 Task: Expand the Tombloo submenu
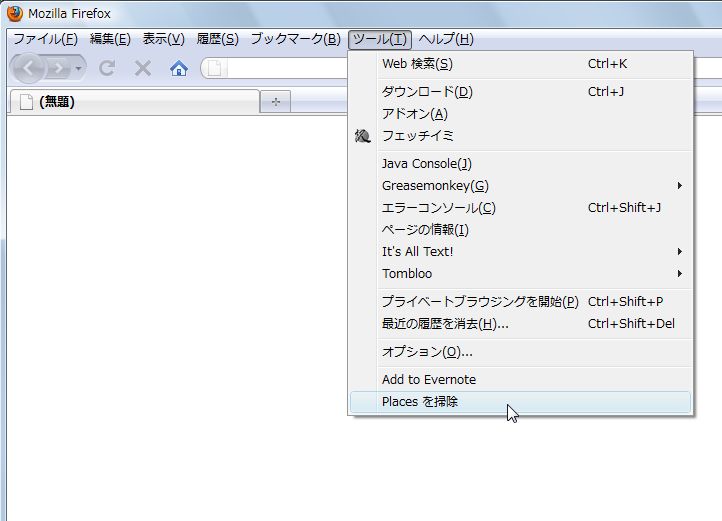[520, 274]
